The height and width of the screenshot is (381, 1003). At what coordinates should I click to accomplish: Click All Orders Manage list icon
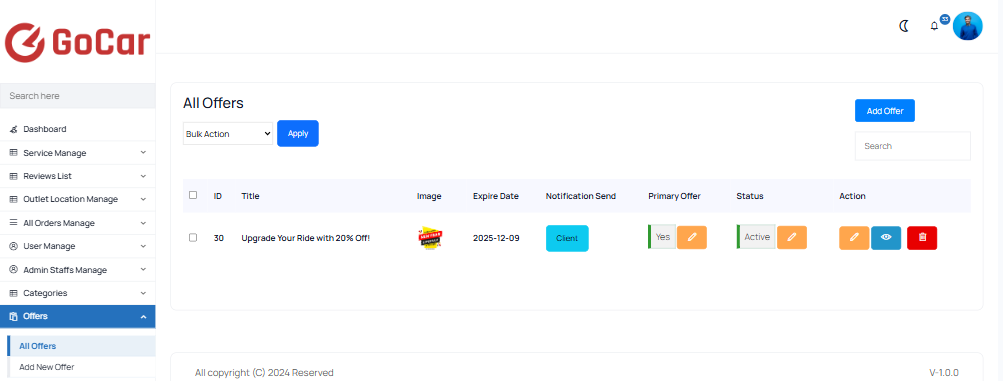tap(13, 223)
